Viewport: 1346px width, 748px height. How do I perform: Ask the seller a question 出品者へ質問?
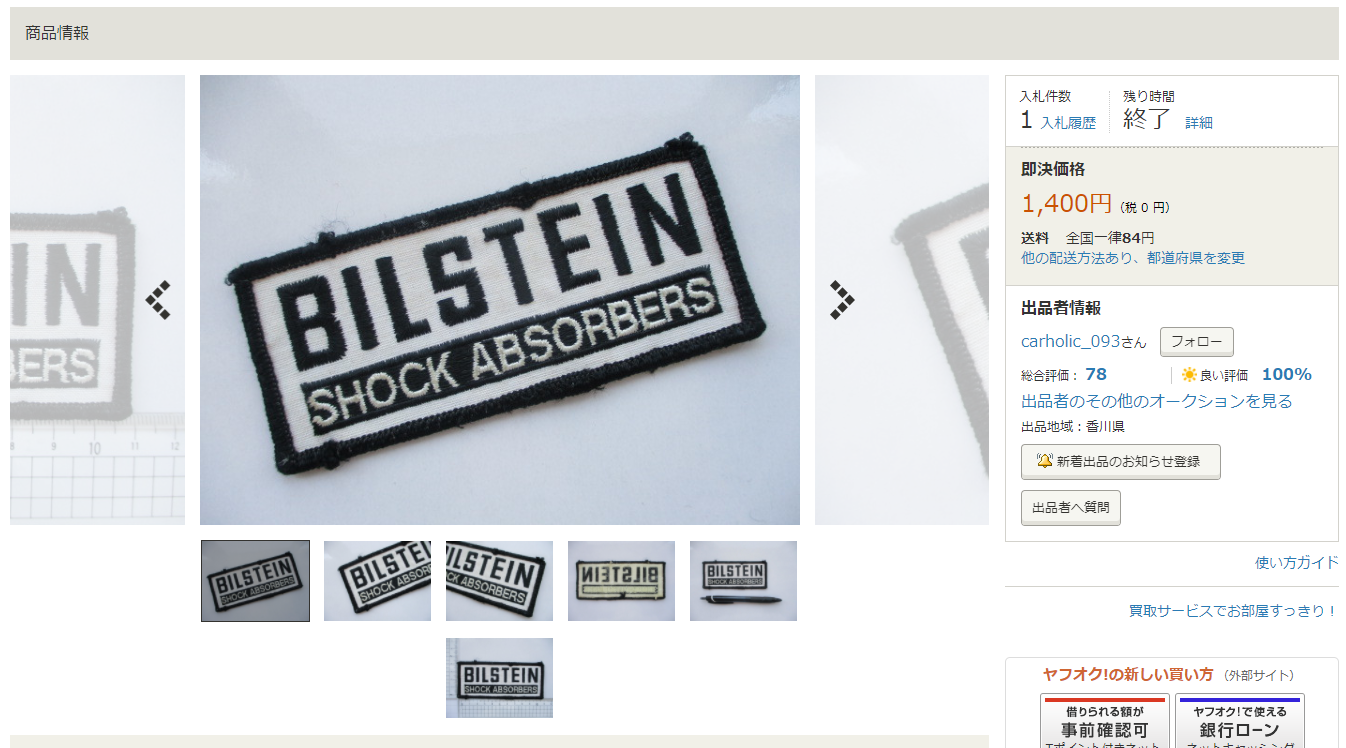pyautogui.click(x=1071, y=508)
